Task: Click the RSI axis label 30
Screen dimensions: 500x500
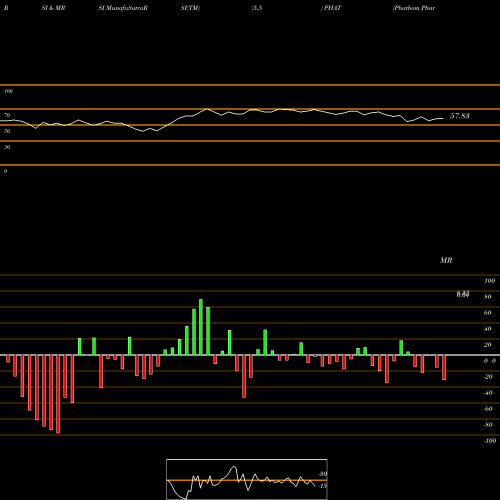Action: coord(7,147)
